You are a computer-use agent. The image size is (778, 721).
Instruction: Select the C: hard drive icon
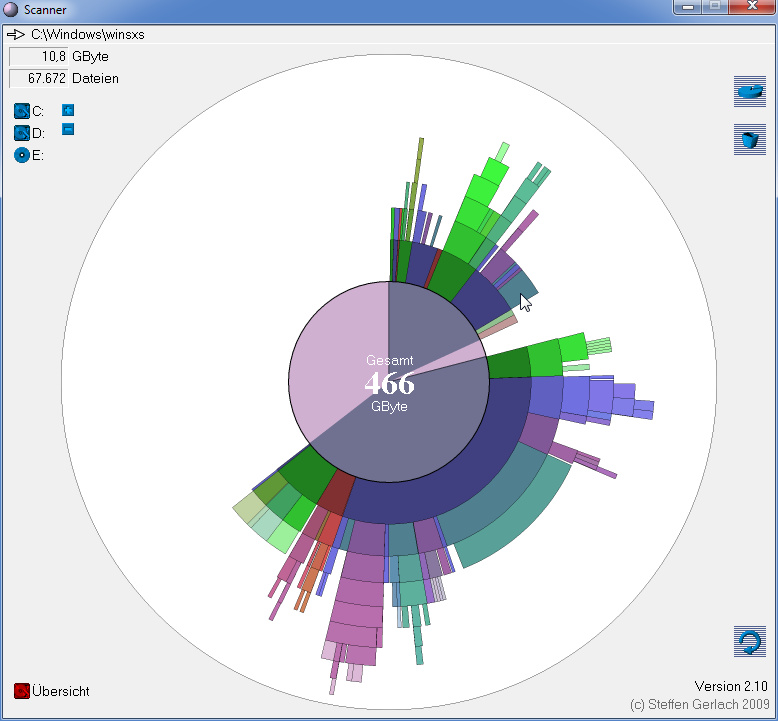tap(22, 111)
